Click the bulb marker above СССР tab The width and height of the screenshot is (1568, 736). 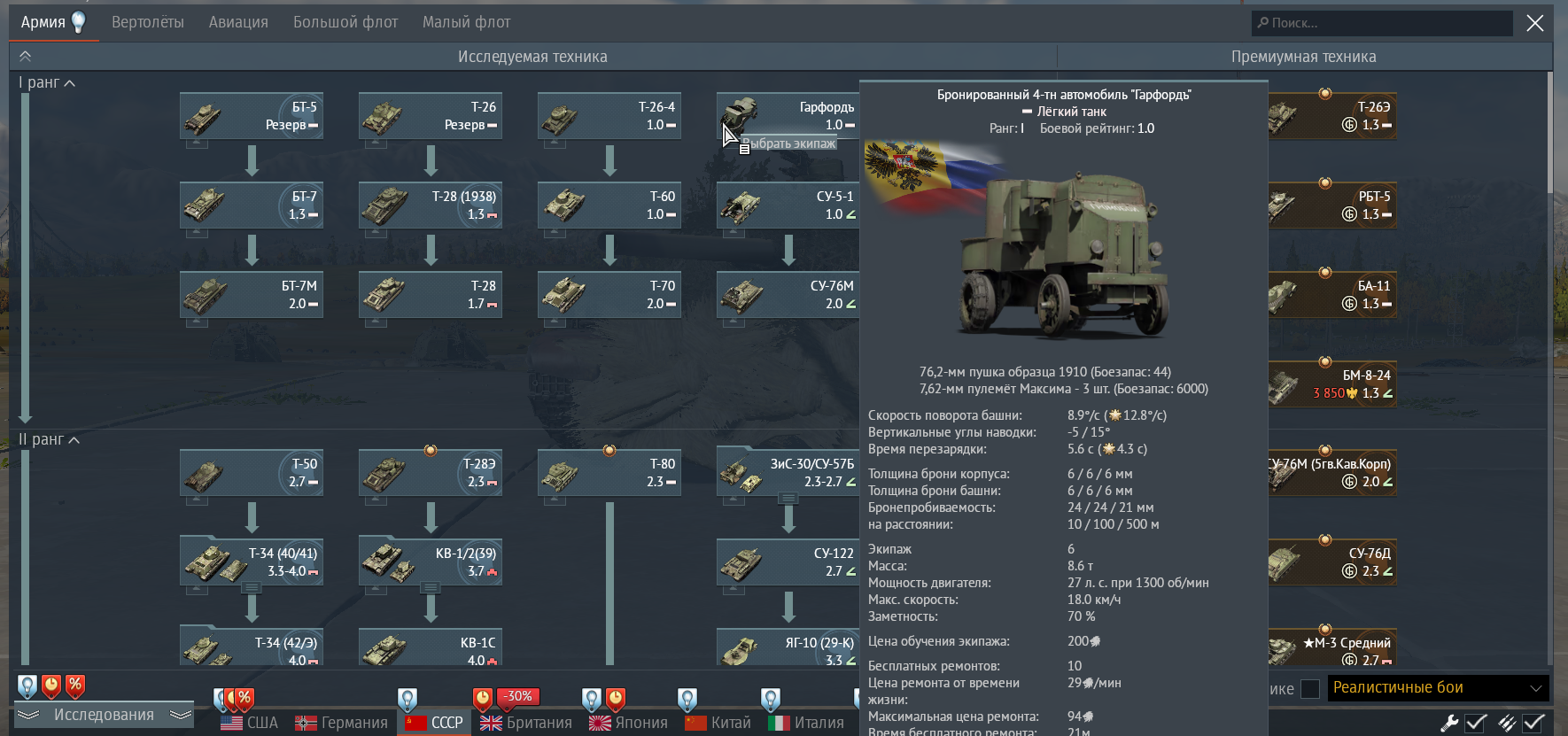[408, 700]
